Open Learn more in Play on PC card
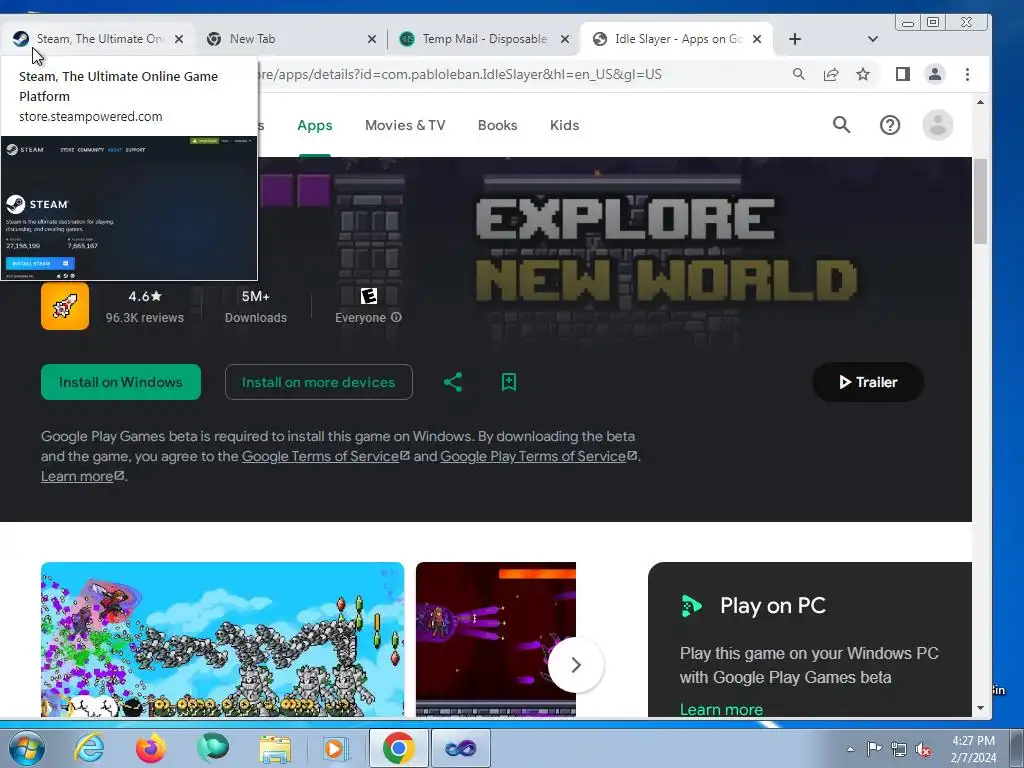The height and width of the screenshot is (768, 1024). coord(721,709)
